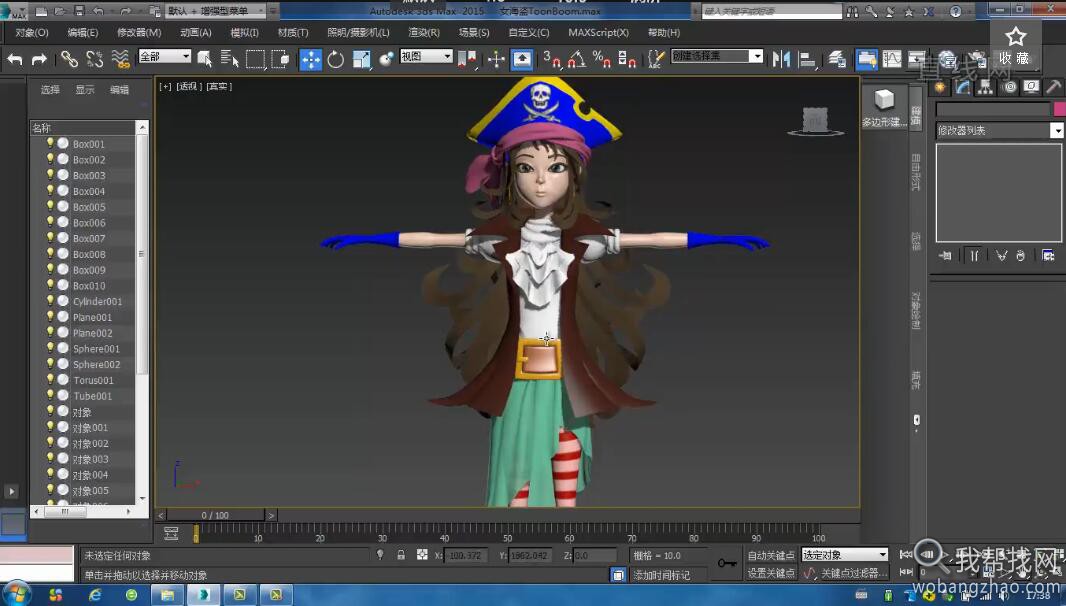Toggle visibility bulb for Torus001
Viewport: 1066px width, 606px height.
click(x=50, y=379)
